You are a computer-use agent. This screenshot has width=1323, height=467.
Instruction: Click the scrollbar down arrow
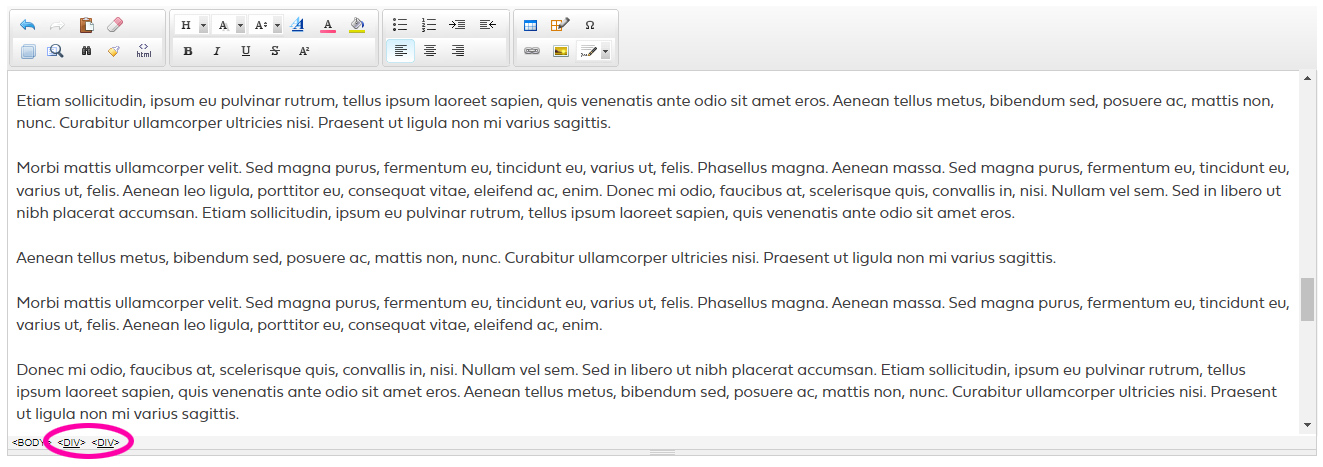click(x=1307, y=426)
